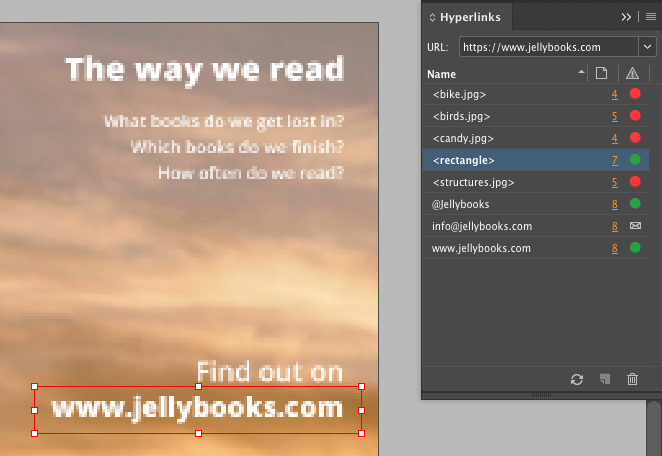The height and width of the screenshot is (456, 662).
Task: Click the www.jellybooks.com text on canvas
Action: point(197,408)
